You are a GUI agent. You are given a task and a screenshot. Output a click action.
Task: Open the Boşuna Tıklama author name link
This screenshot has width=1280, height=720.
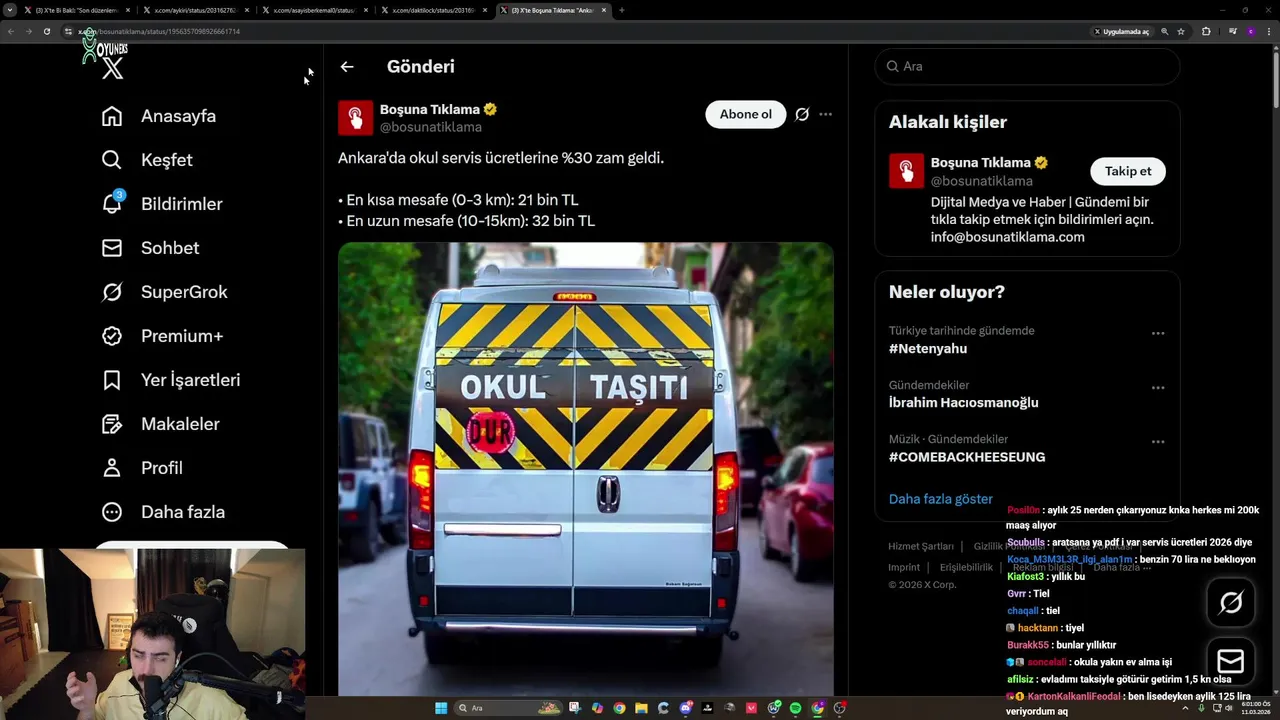pyautogui.click(x=430, y=110)
